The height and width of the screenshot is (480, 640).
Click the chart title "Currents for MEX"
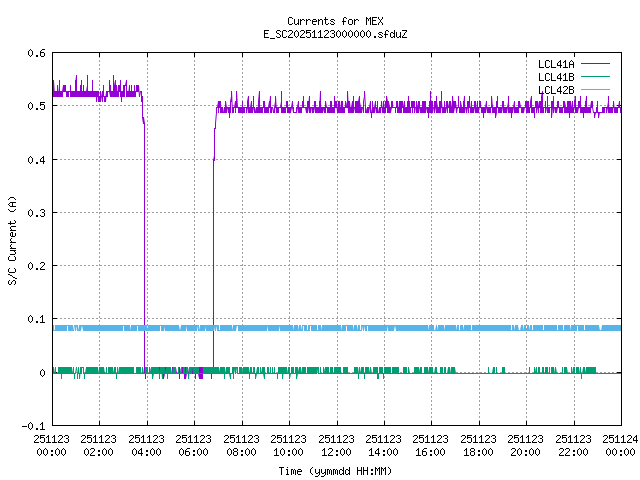pos(335,21)
